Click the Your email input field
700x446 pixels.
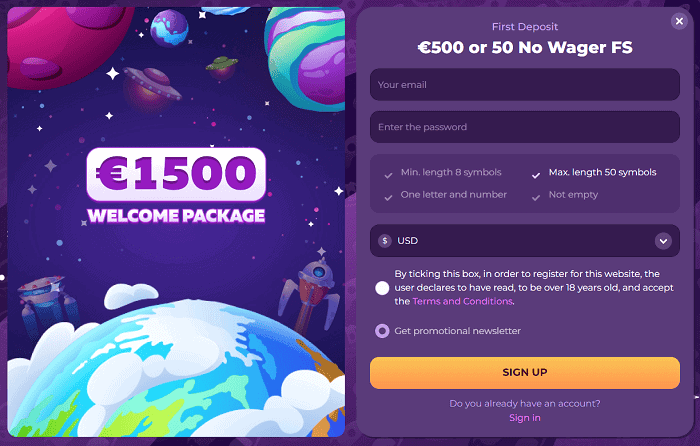click(524, 85)
